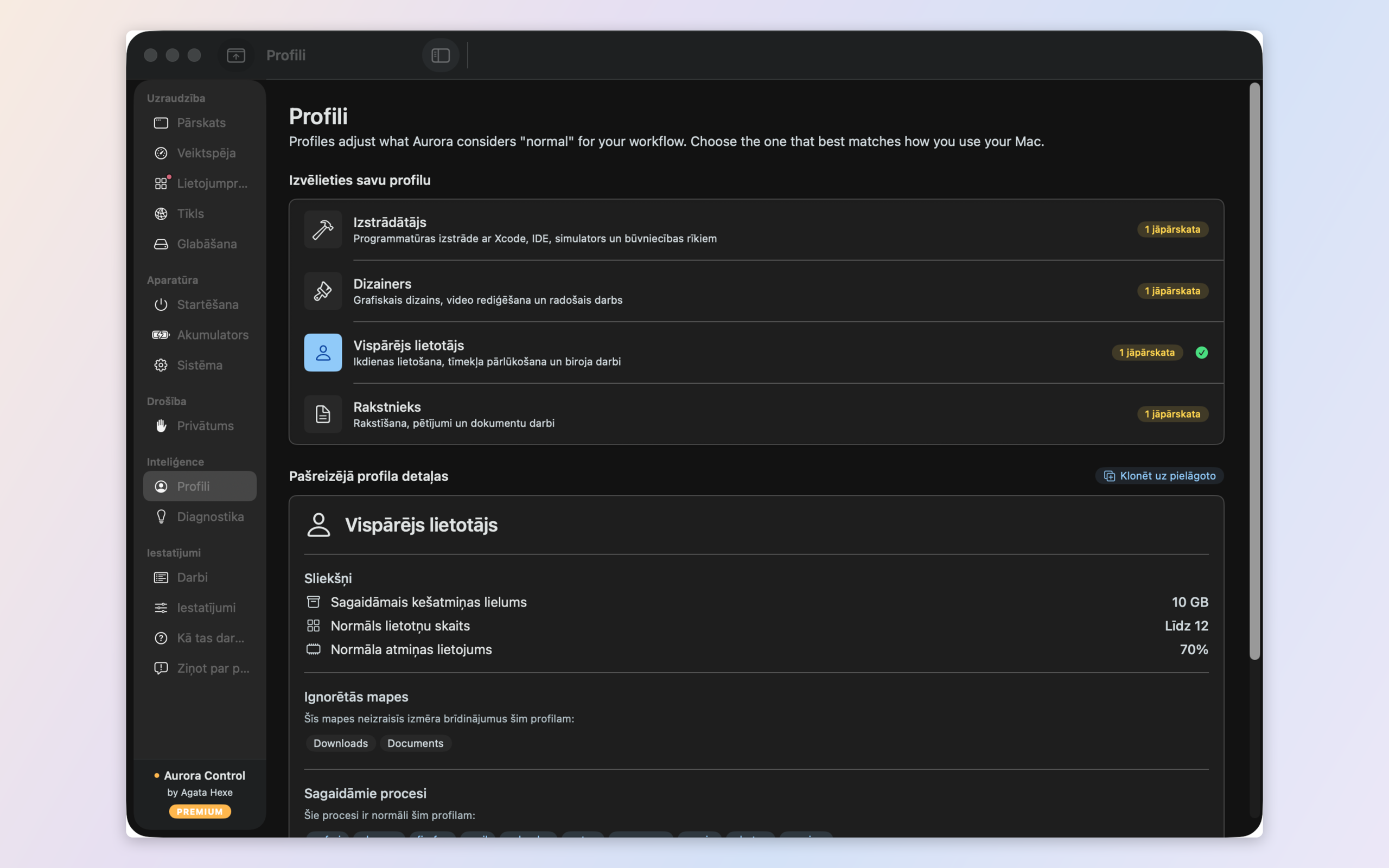Open the Pārskats overview sidebar item

pos(200,123)
